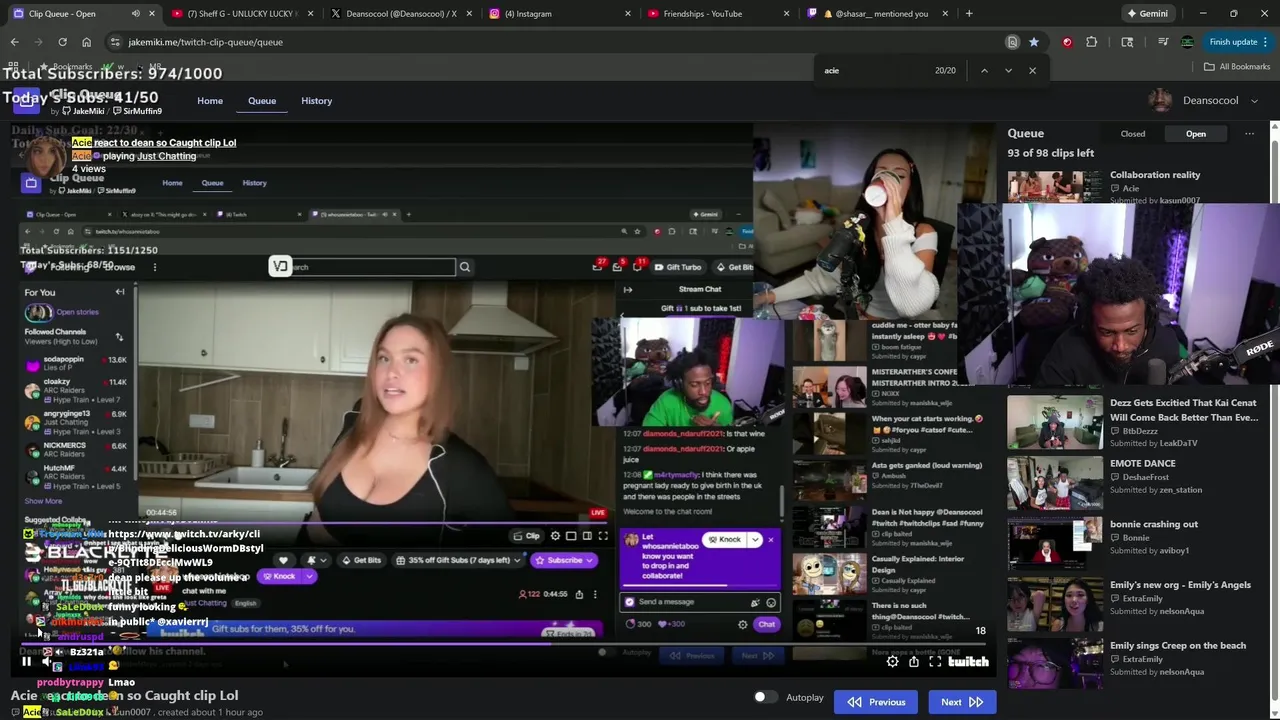This screenshot has height=720, width=1280.
Task: Set queue status to Closed
Action: pyautogui.click(x=1133, y=134)
